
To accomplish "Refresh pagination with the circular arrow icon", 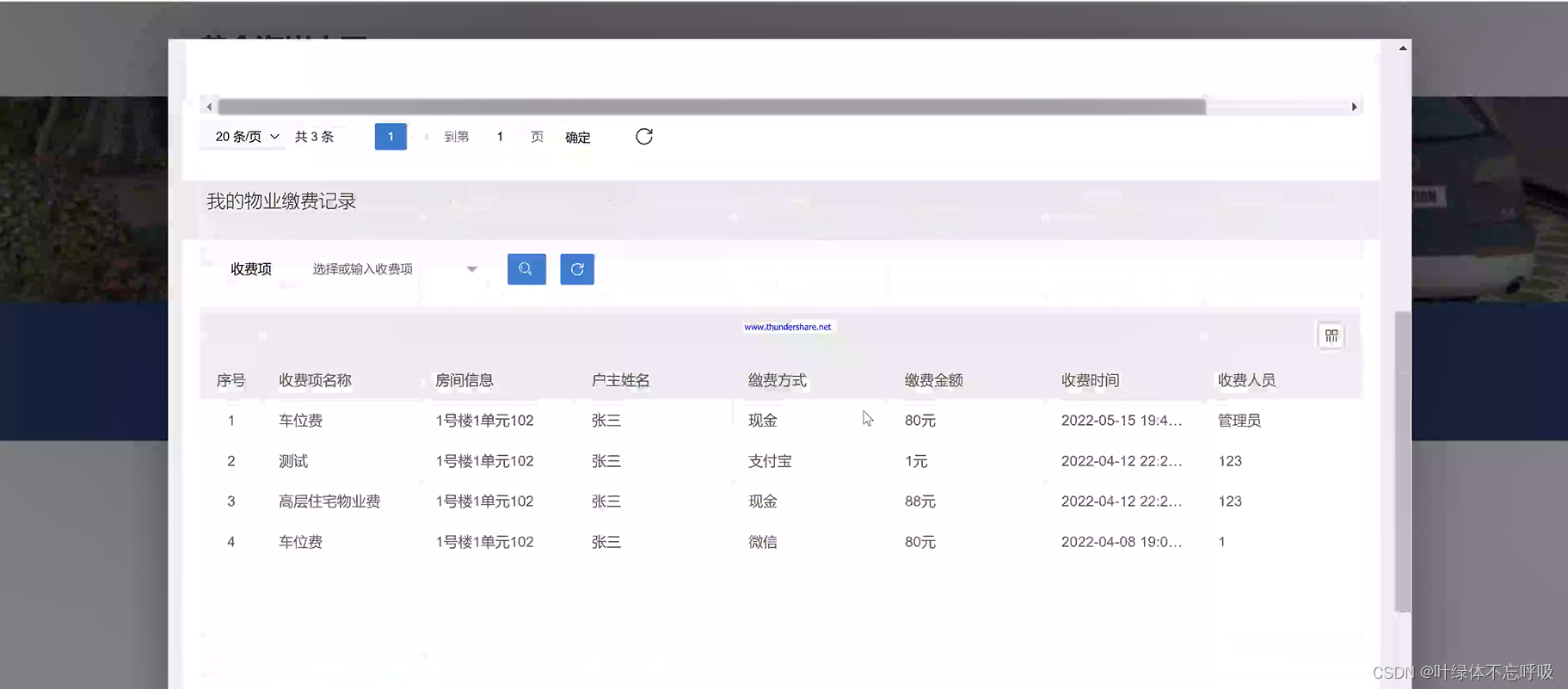I will [644, 137].
